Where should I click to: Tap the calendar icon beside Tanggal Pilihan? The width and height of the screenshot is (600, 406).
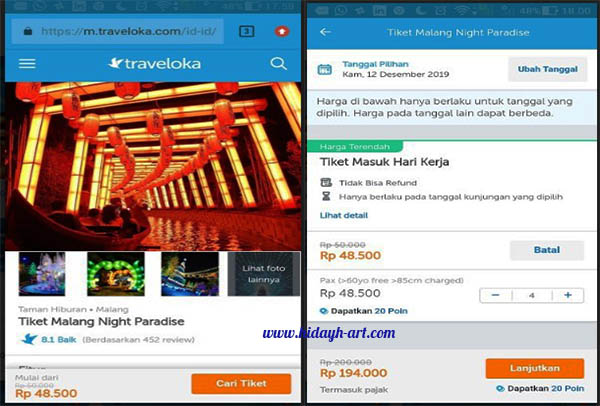(325, 70)
